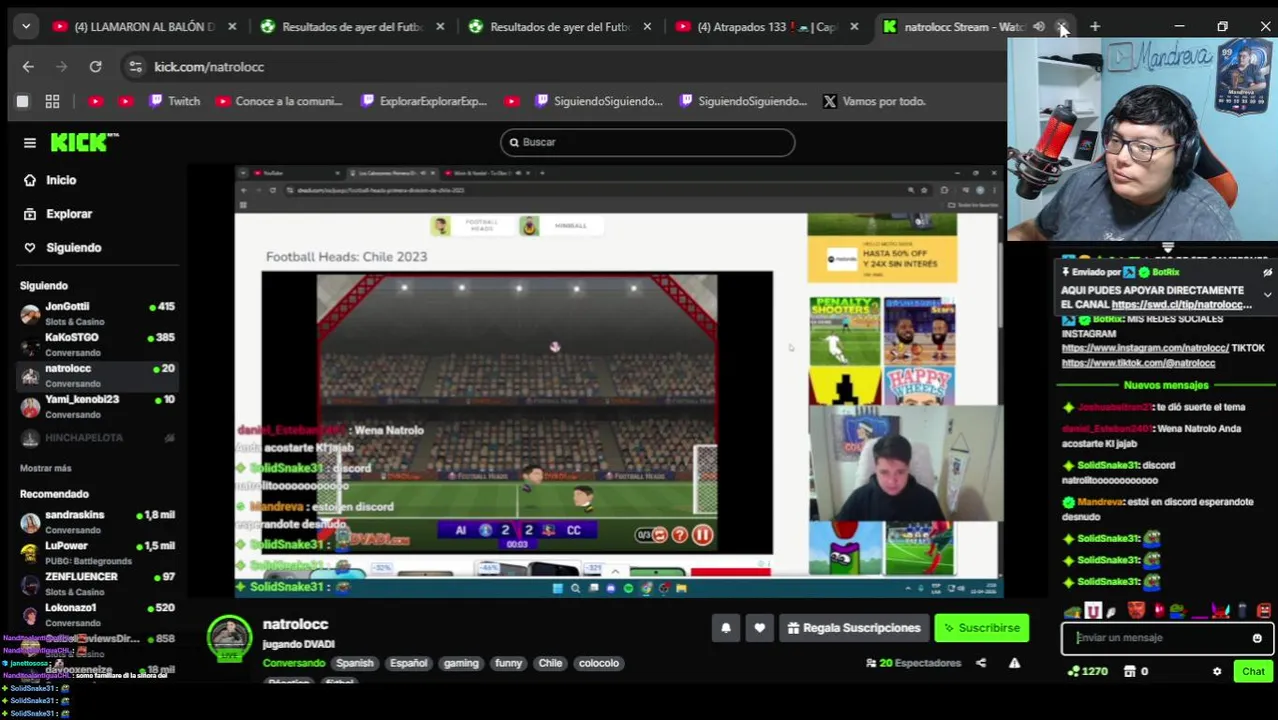Open recommended LuPower channel
This screenshot has height=720, width=1278.
tap(97, 553)
